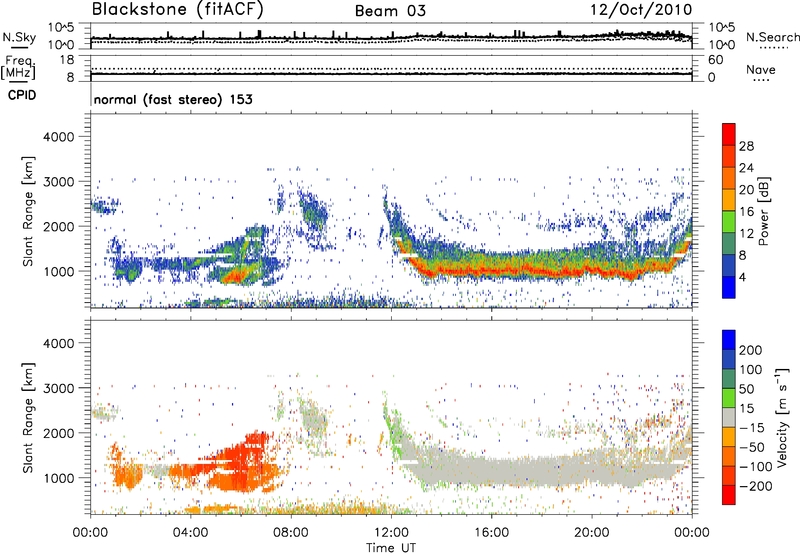Click the "-50" velocity scale value
Image resolution: width=800 pixels, height=554 pixels.
pos(752,447)
